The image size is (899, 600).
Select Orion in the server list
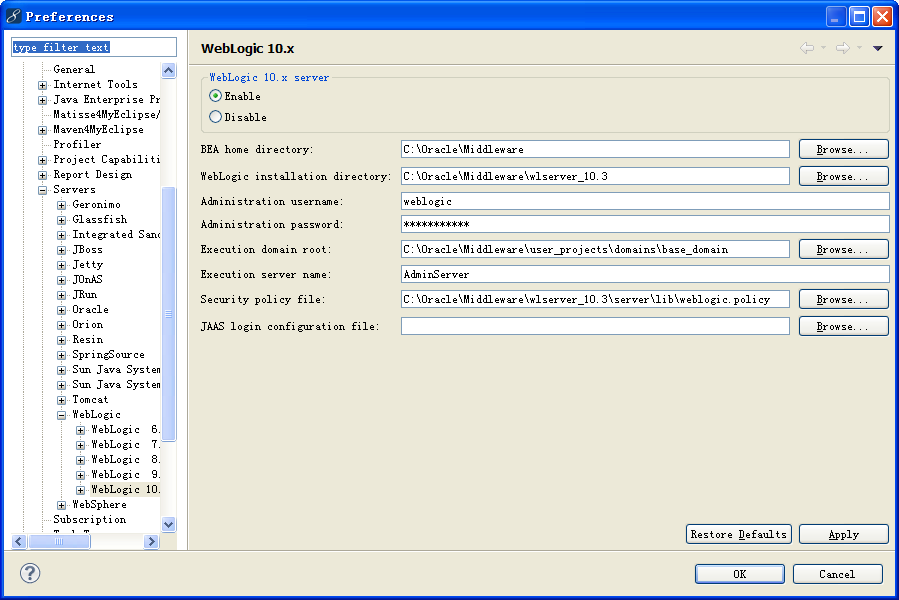[88, 324]
